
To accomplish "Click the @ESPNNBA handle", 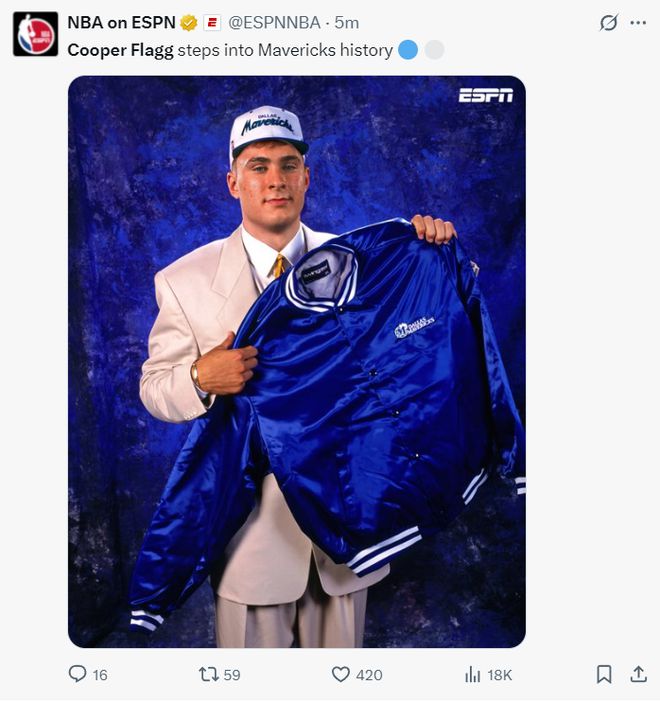I will [x=274, y=22].
